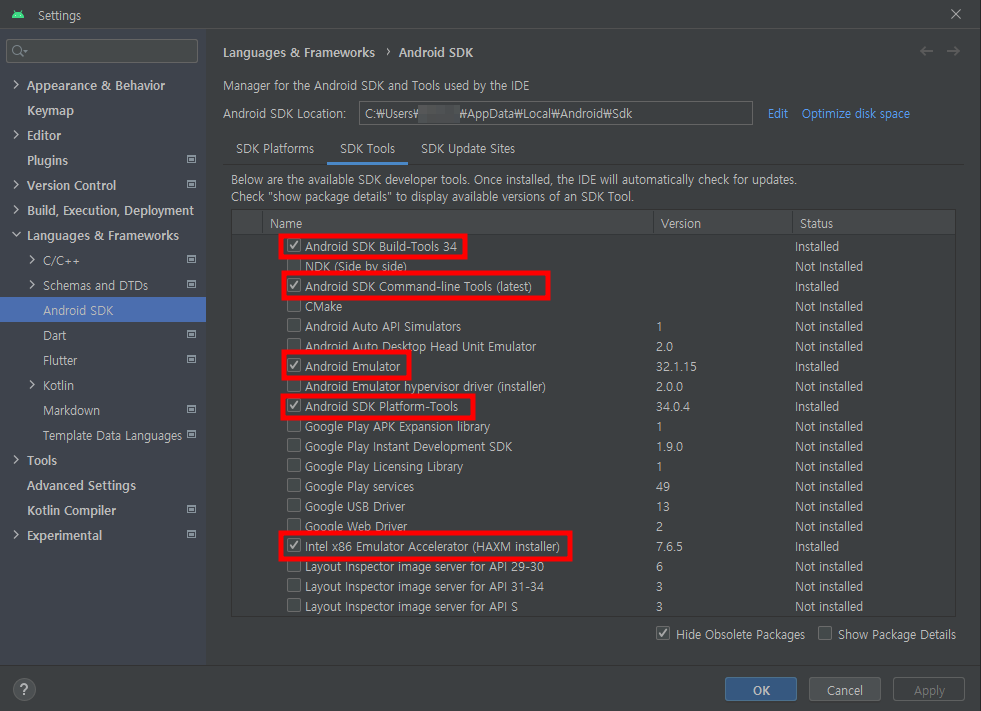Viewport: 981px width, 711px height.
Task: Enable Show Package Details checkbox
Action: (x=825, y=633)
